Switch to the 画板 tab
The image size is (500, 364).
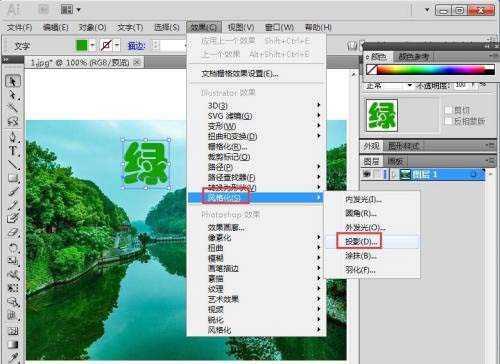tap(396, 162)
